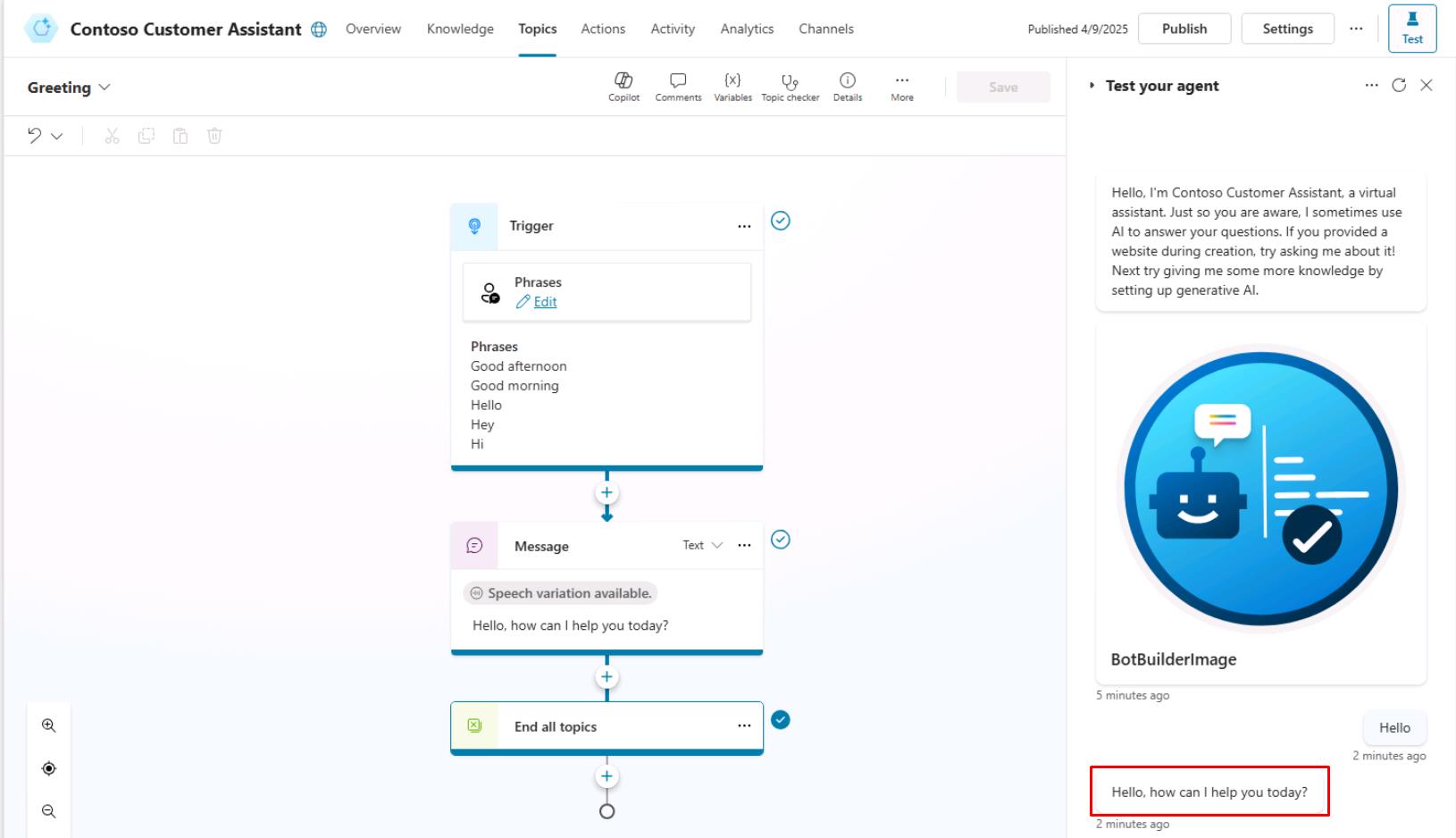Click the 'Hey' trigger phrase
This screenshot has width=1456, height=838.
click(x=482, y=424)
